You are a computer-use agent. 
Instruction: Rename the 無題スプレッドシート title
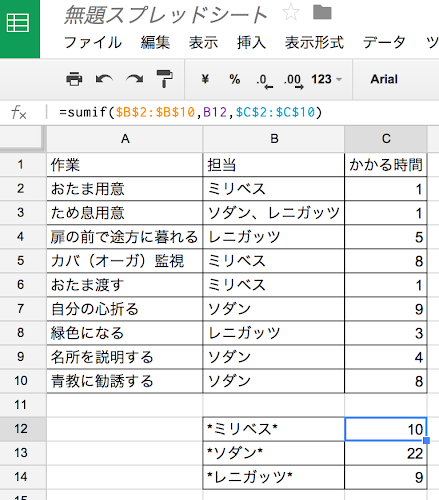pyautogui.click(x=165, y=15)
